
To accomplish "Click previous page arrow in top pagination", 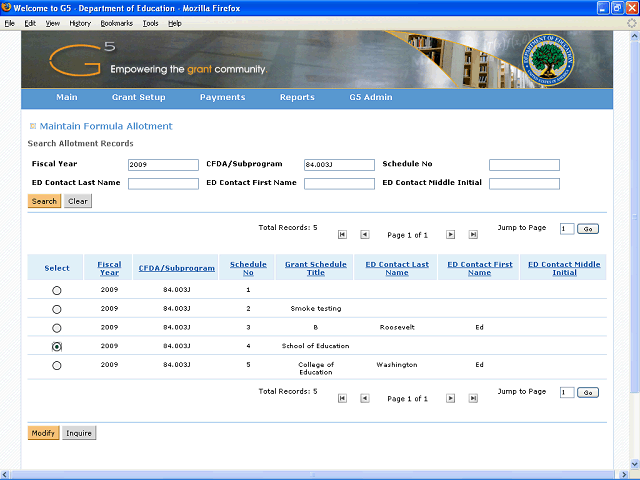I will [x=364, y=234].
